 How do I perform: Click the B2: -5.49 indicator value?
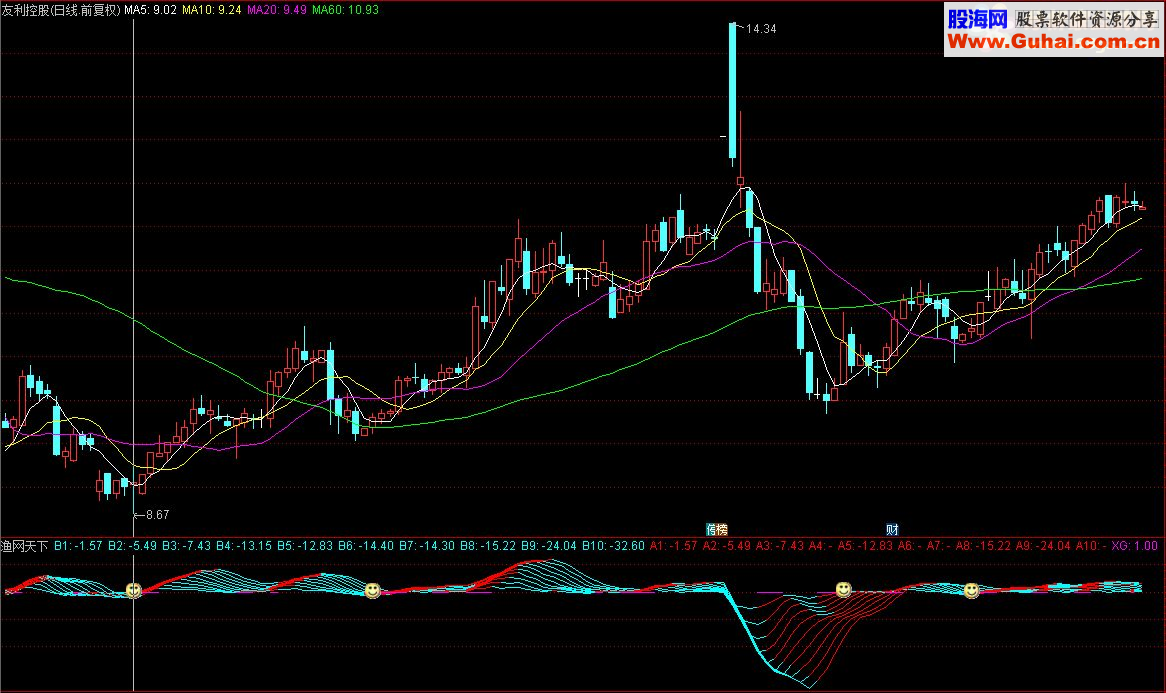pyautogui.click(x=132, y=546)
